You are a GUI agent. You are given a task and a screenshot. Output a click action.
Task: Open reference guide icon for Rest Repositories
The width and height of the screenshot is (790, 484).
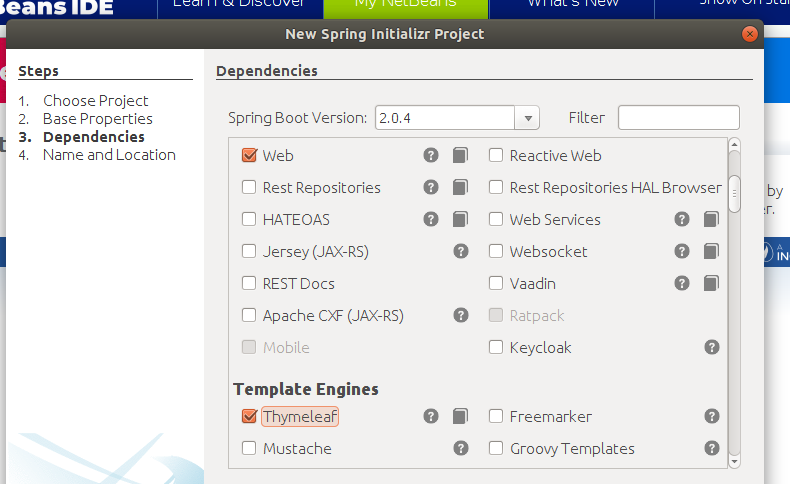coord(460,187)
